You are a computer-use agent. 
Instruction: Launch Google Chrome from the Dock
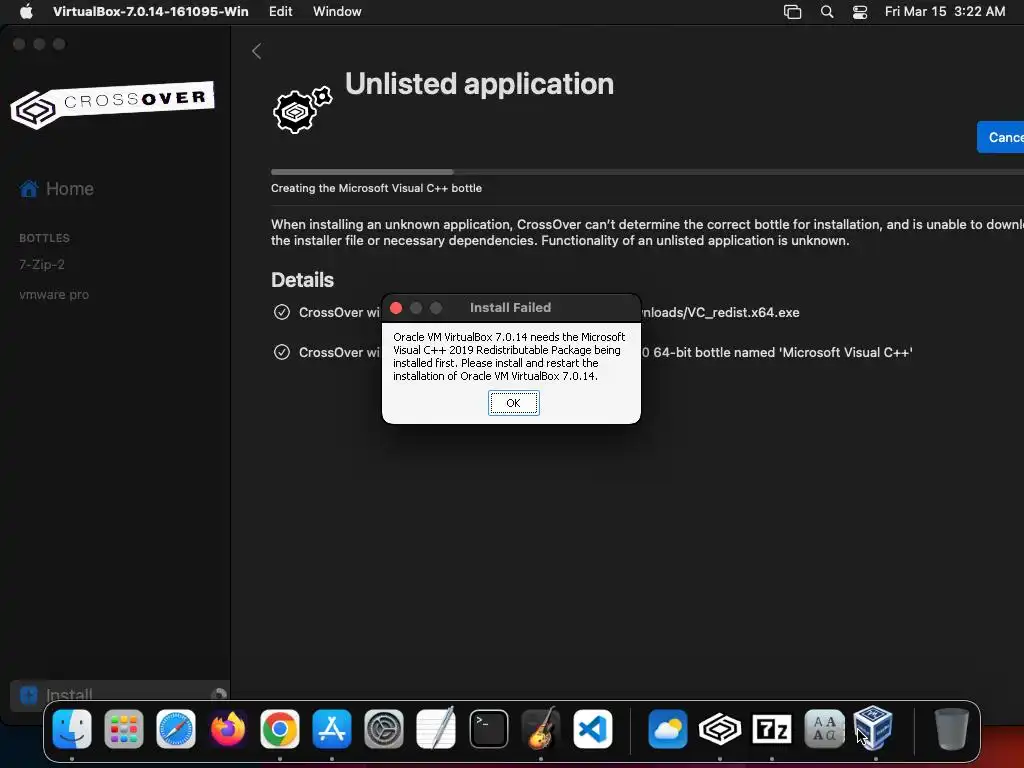(280, 729)
